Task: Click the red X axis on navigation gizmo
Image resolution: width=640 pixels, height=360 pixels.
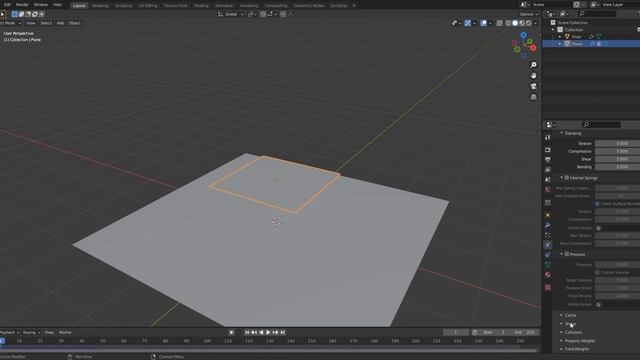Action: (533, 48)
